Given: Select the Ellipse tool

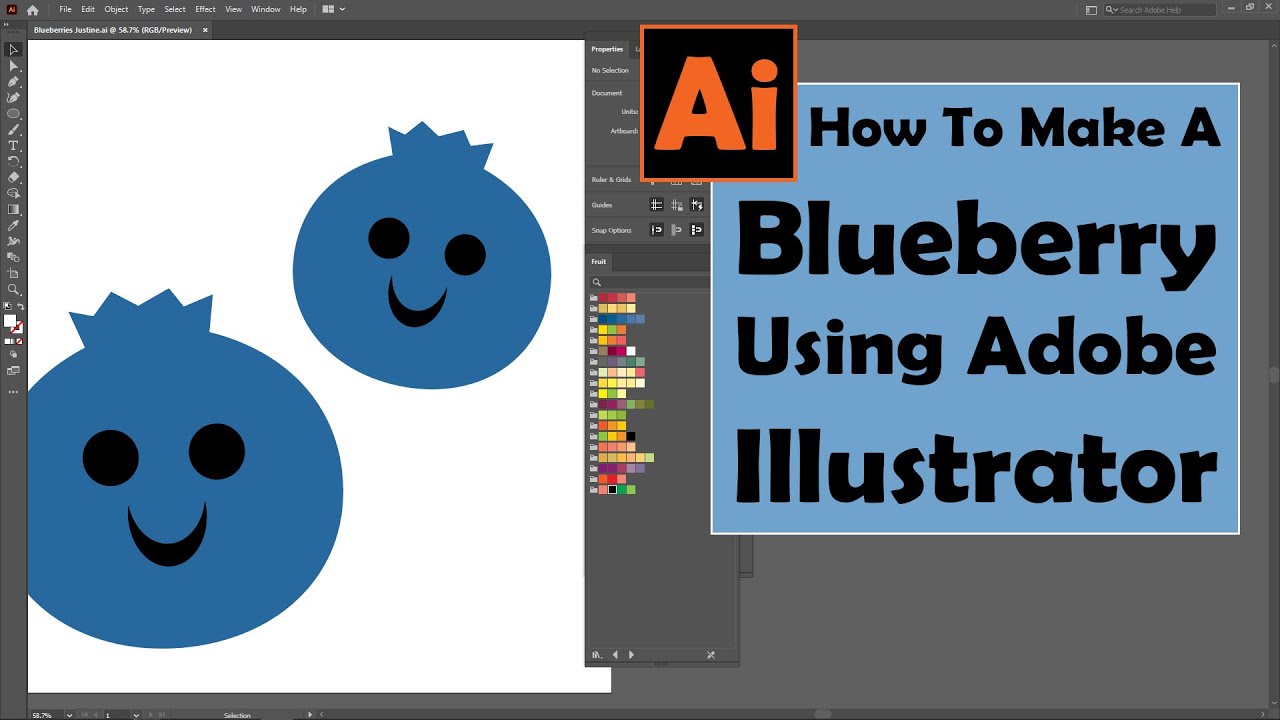Looking at the screenshot, I should click(x=14, y=113).
